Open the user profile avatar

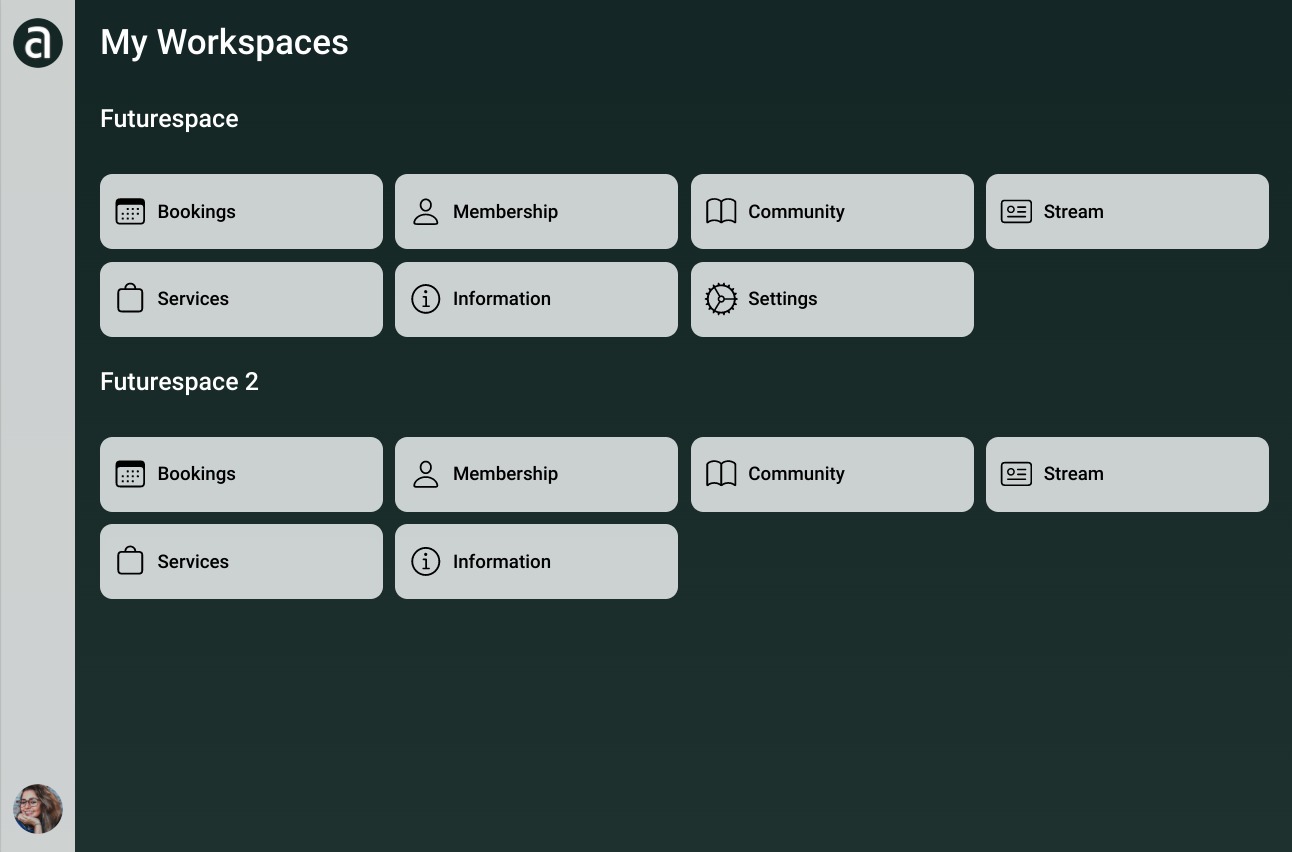pos(38,809)
